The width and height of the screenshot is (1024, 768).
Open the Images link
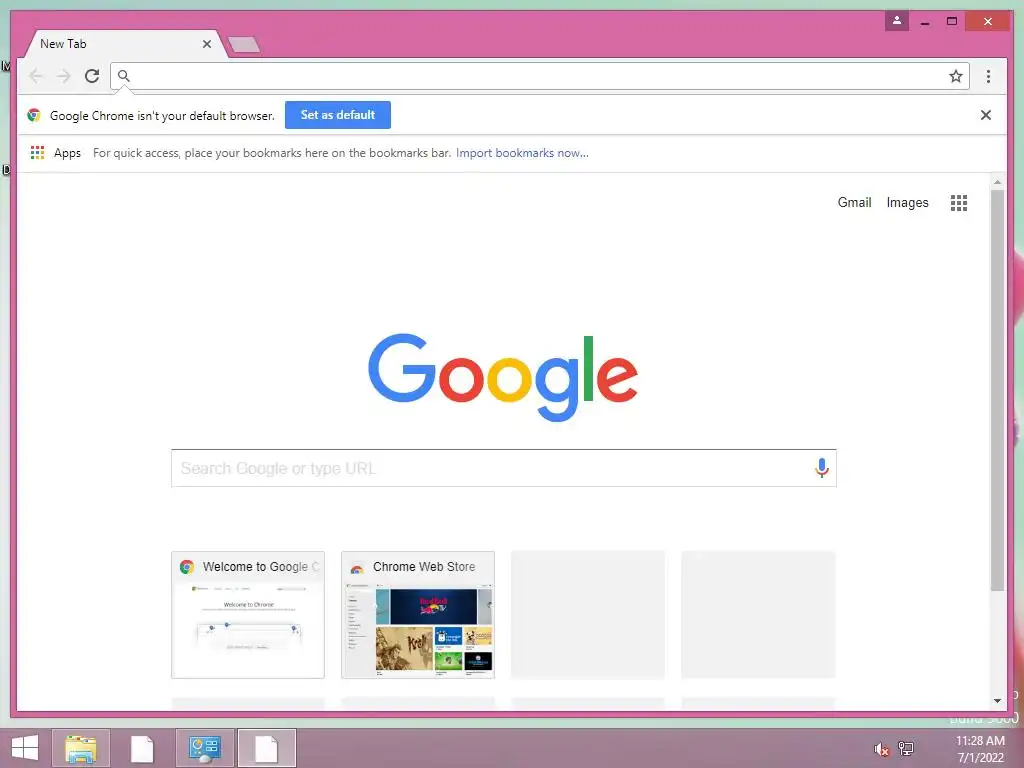[907, 202]
